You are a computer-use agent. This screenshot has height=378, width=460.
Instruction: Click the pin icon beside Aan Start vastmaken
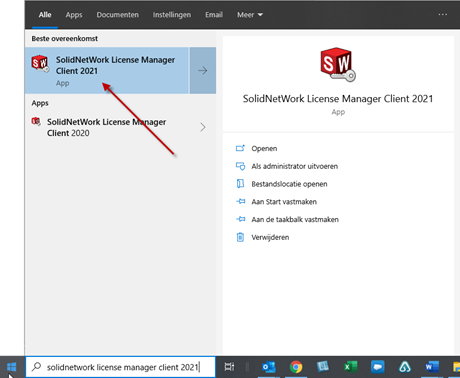[x=241, y=201]
